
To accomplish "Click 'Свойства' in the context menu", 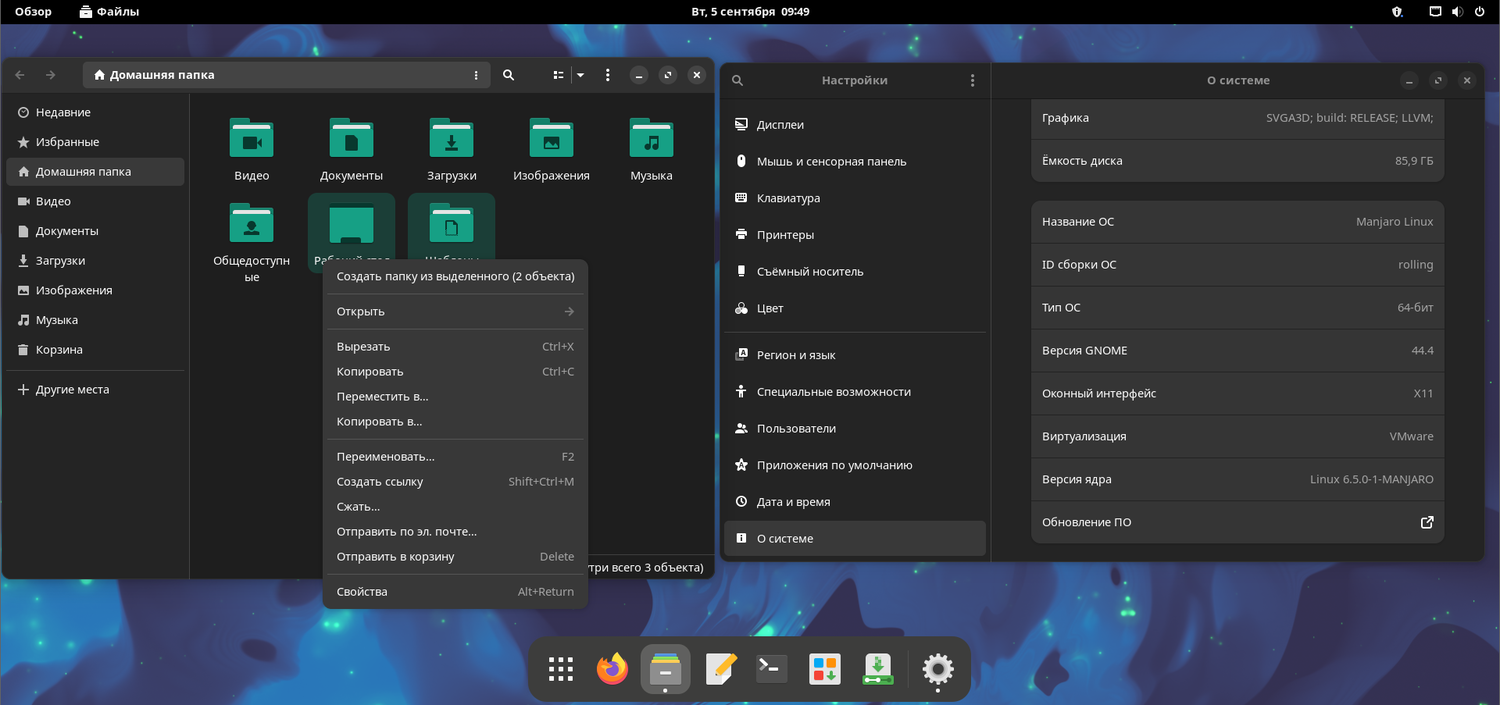I will (x=362, y=591).
